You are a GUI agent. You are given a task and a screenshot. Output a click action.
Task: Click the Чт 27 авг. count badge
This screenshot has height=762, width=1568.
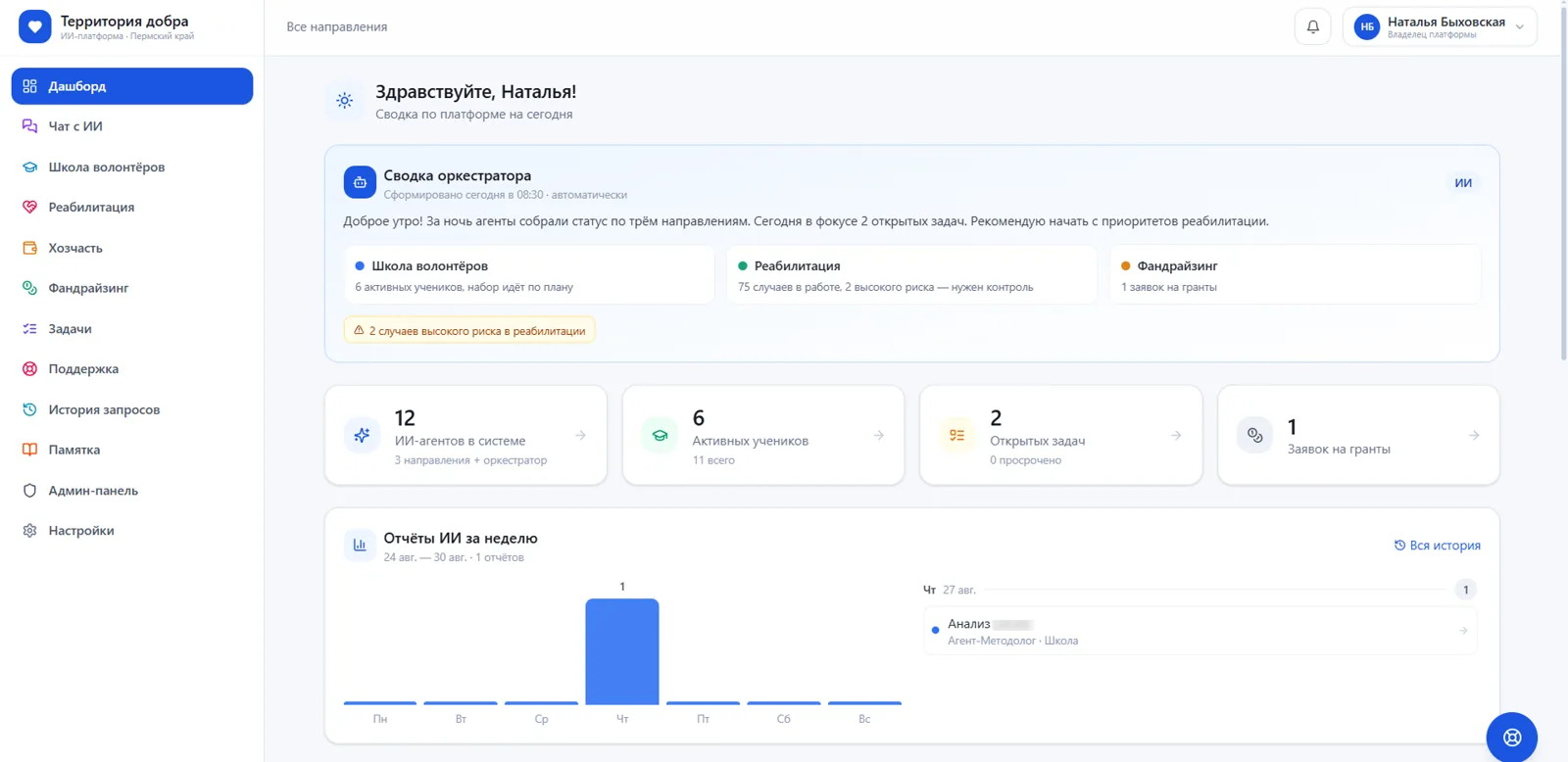(1465, 590)
